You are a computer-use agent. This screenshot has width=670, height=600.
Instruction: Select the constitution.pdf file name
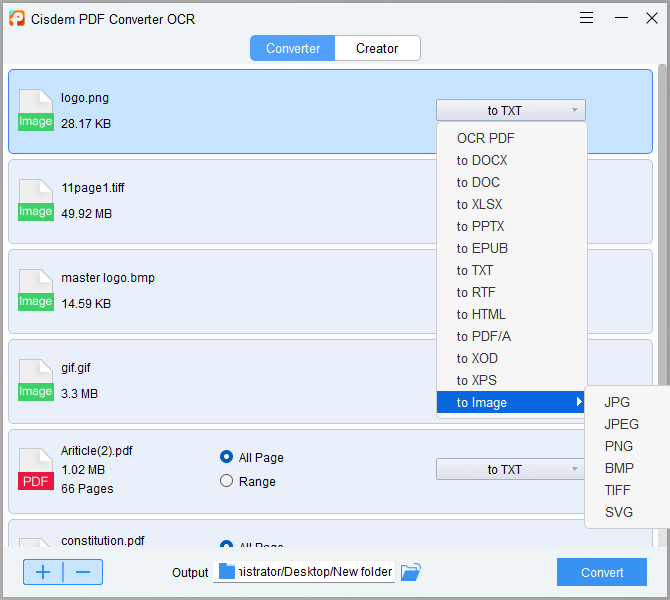(x=103, y=541)
